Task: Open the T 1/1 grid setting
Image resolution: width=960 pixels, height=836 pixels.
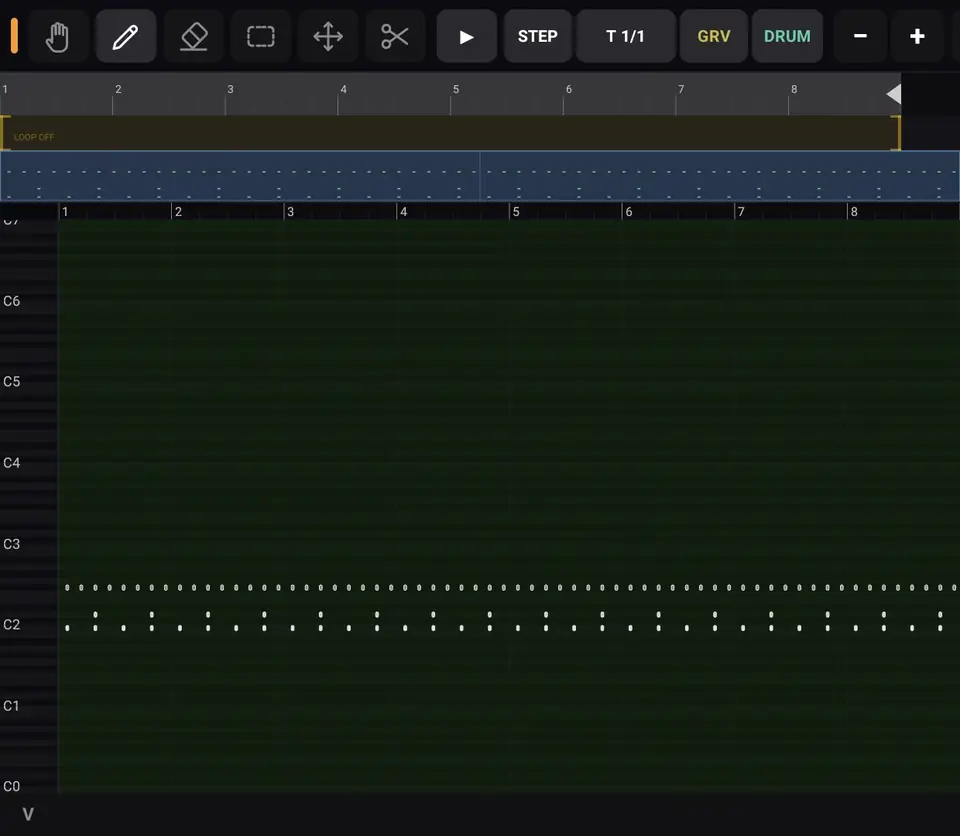Action: (625, 37)
